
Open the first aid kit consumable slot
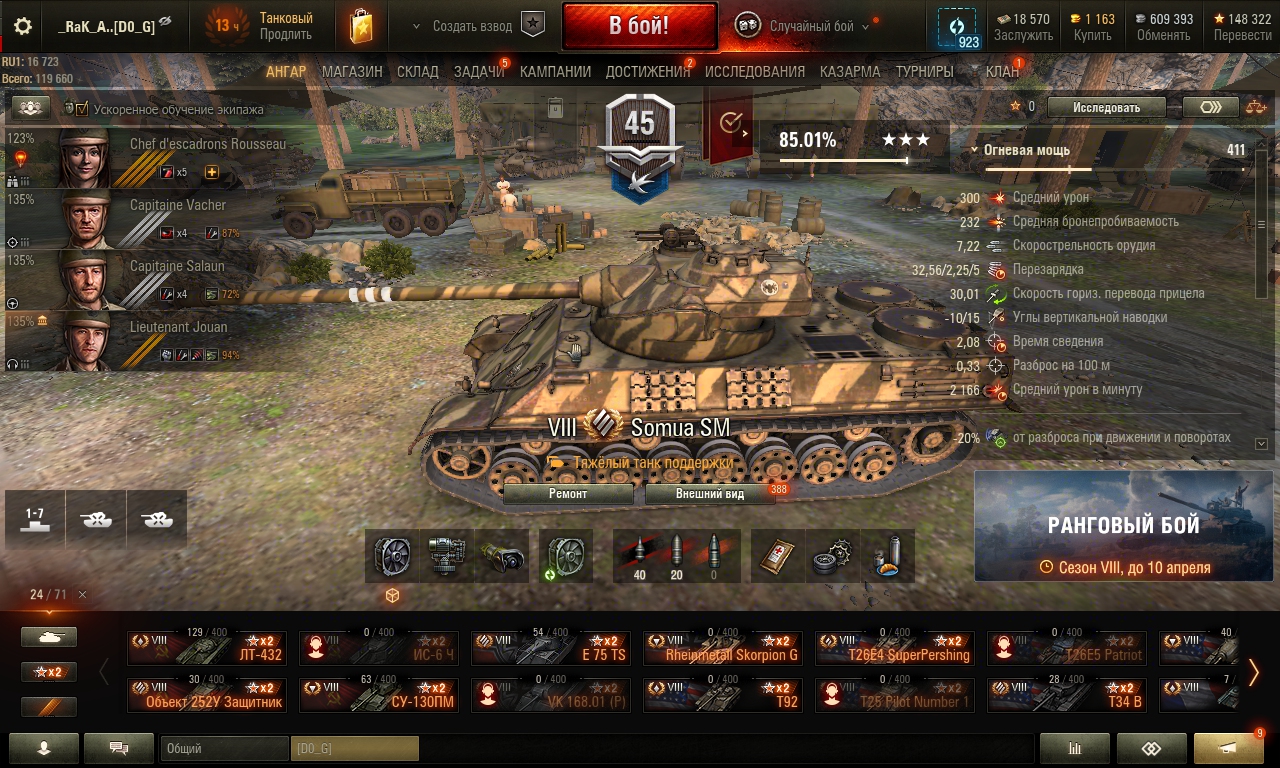tap(777, 556)
